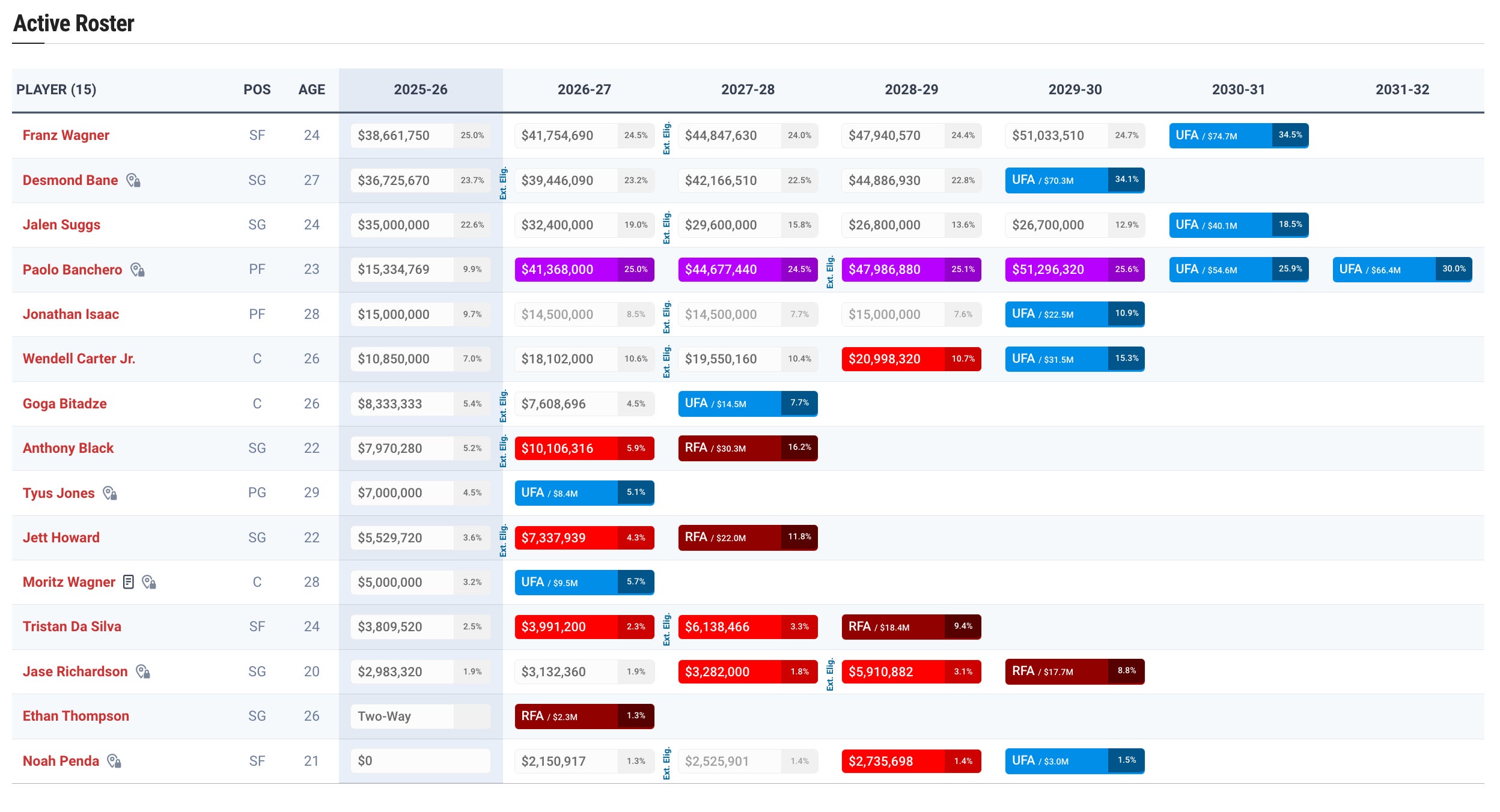Click the lock icon next to Jase Richardson
The height and width of the screenshot is (812, 1500).
click(x=143, y=671)
